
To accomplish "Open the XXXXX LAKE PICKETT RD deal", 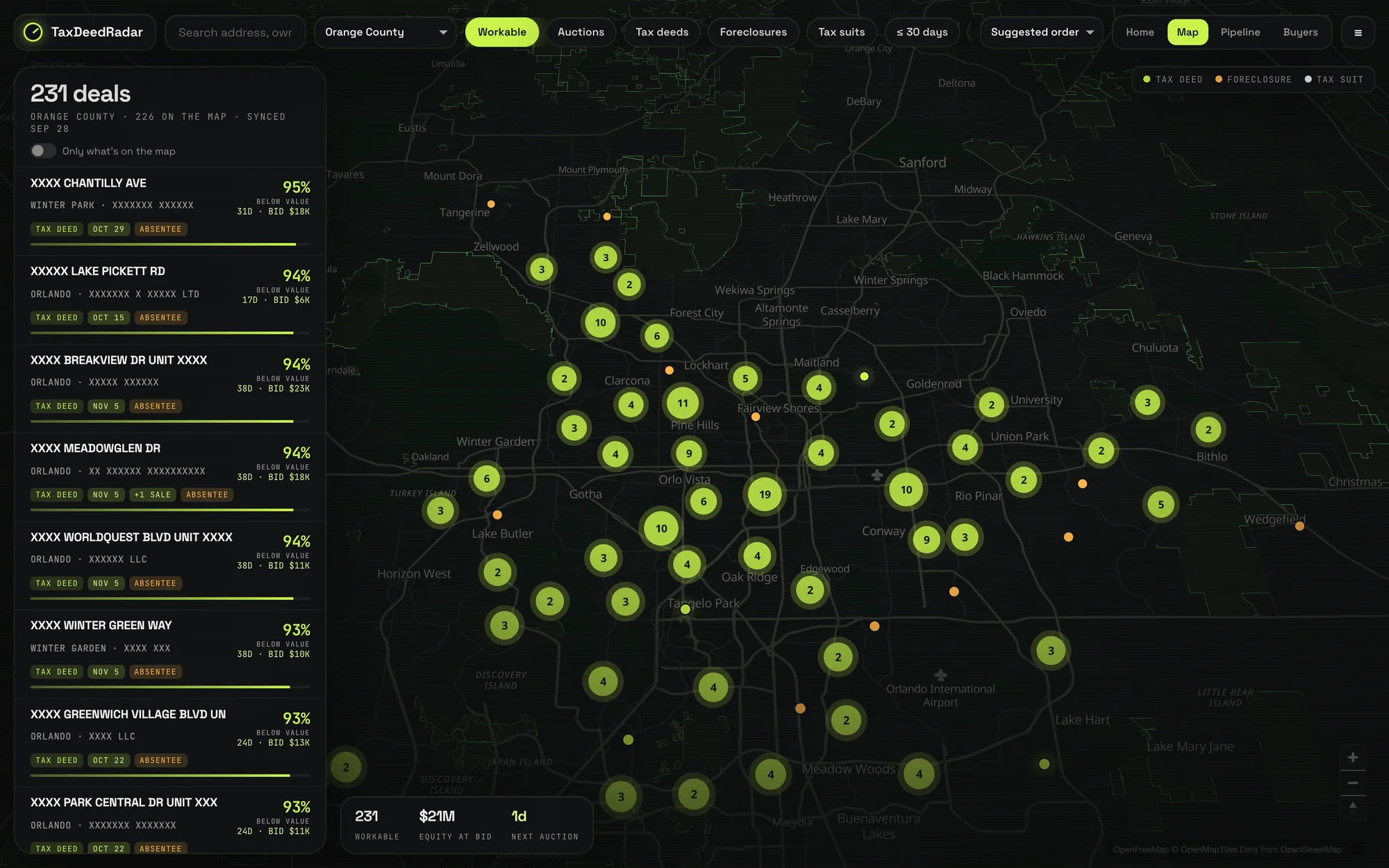I will (170, 300).
